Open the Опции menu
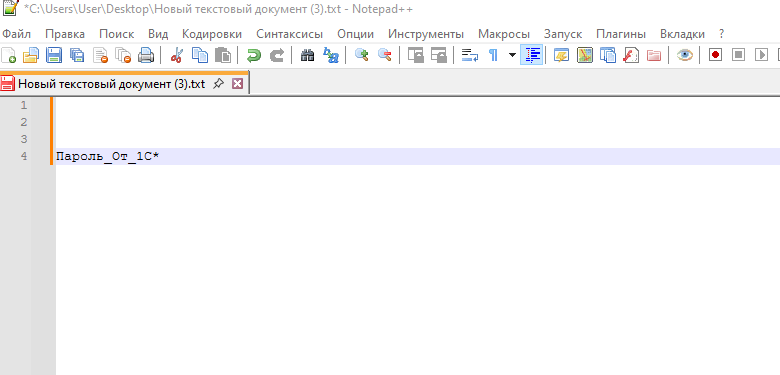780x375 pixels. tap(356, 34)
